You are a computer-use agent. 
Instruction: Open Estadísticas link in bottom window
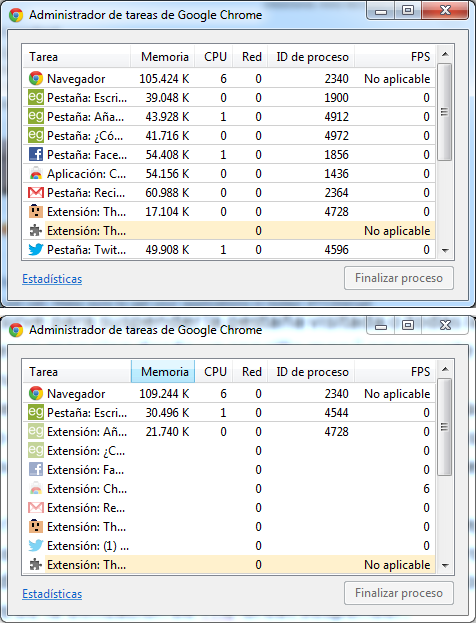coord(52,594)
